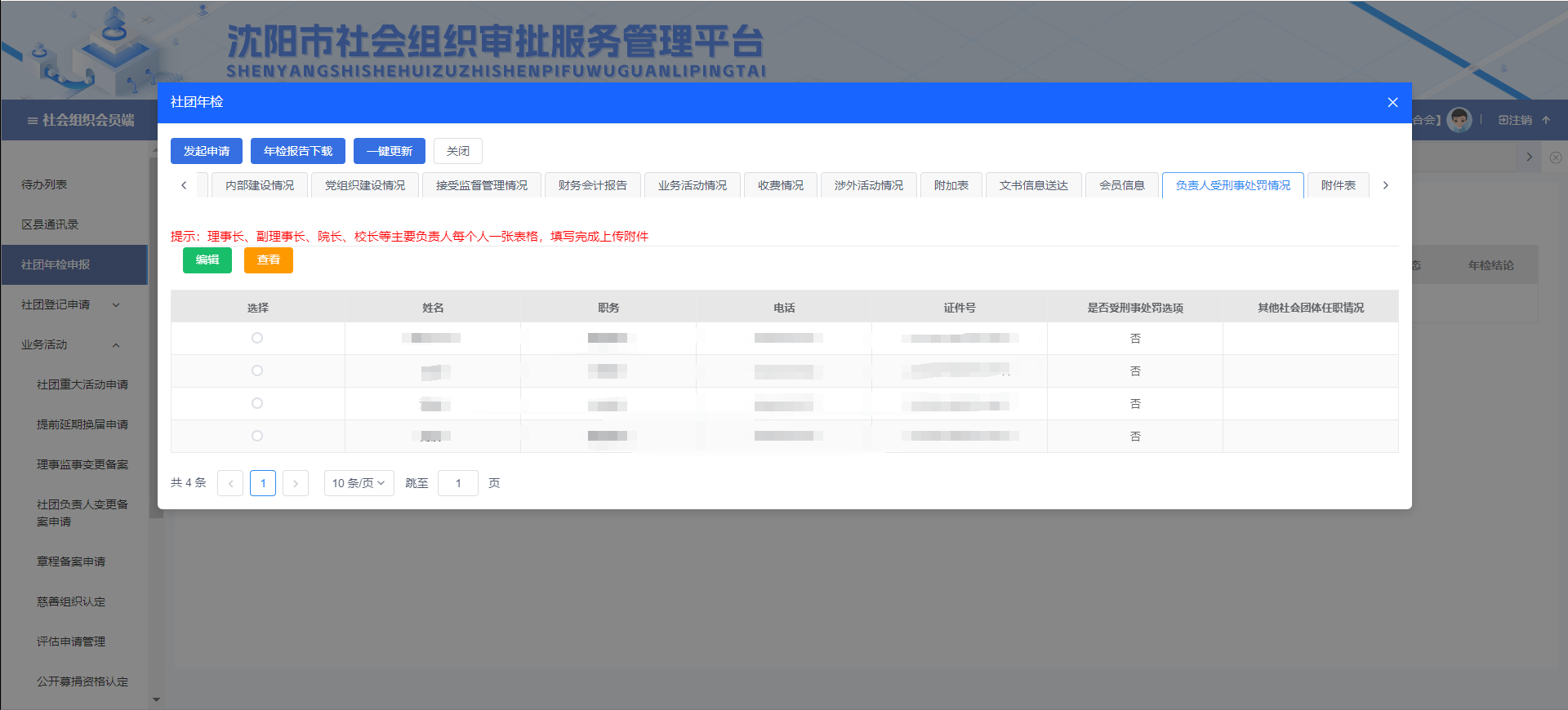
Task: Expand the 社团登记申请 sidebar menu
Action: pos(115,304)
